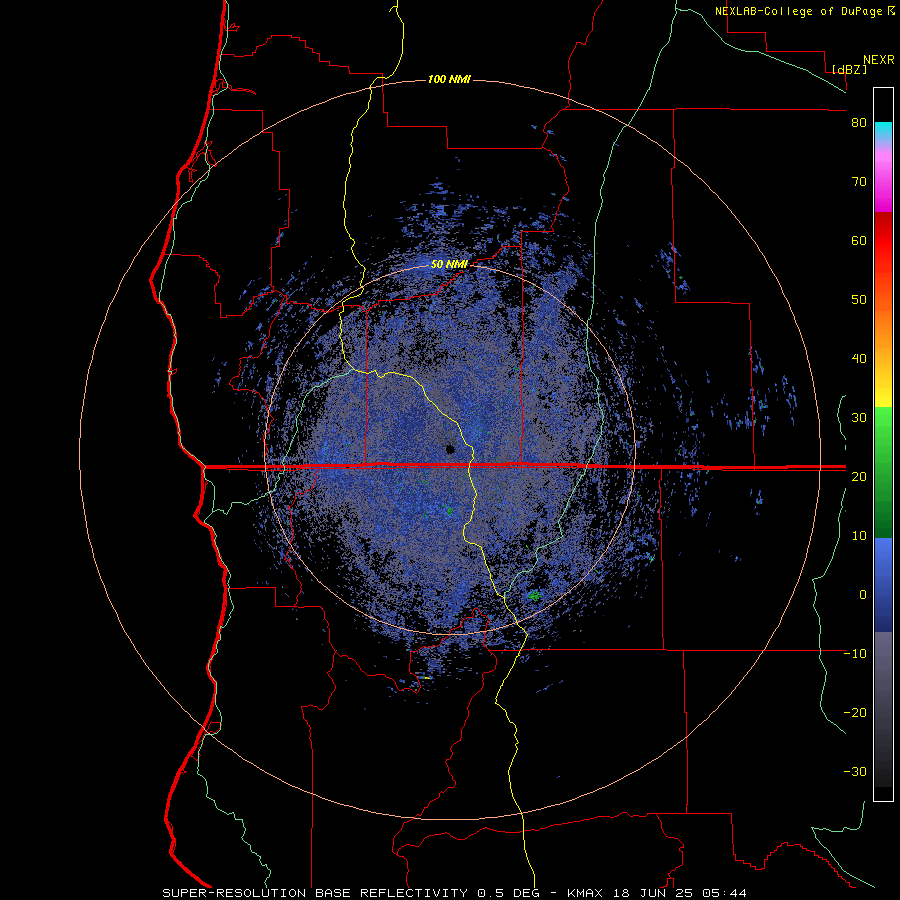Click the 100 NMI range ring label
Screen dimensions: 900x900
tap(449, 79)
